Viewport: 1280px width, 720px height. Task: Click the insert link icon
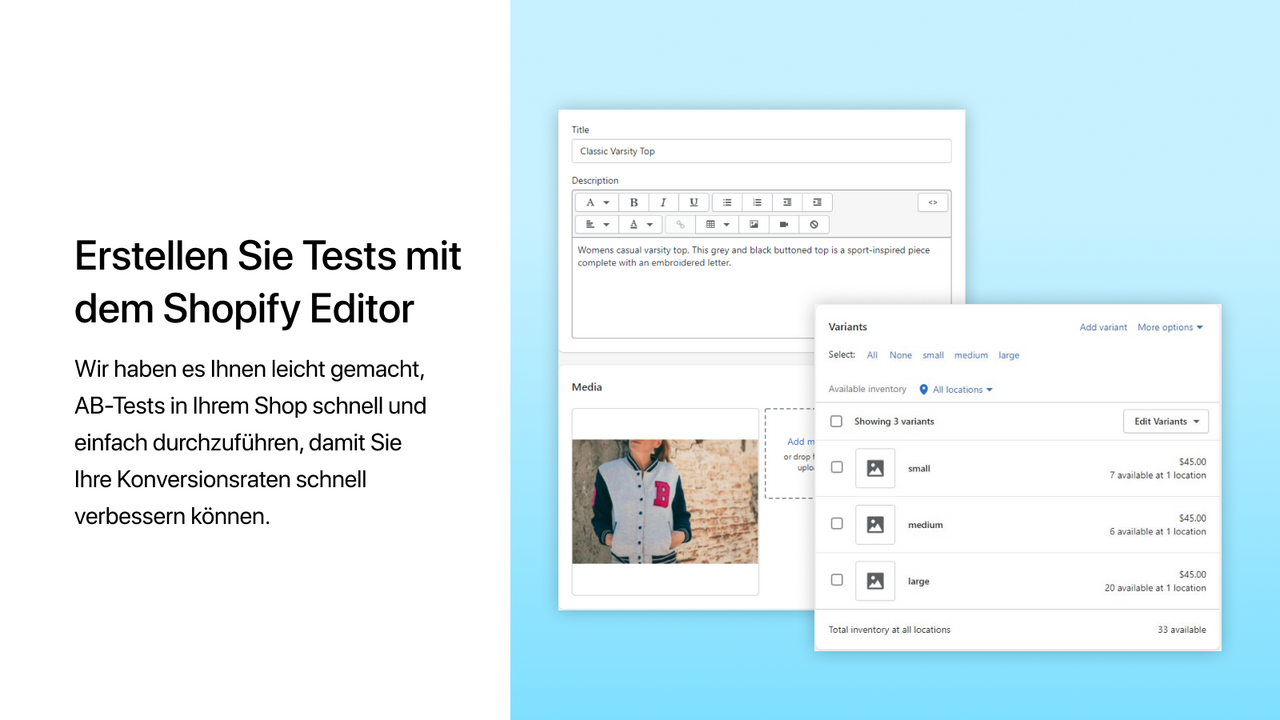(681, 225)
